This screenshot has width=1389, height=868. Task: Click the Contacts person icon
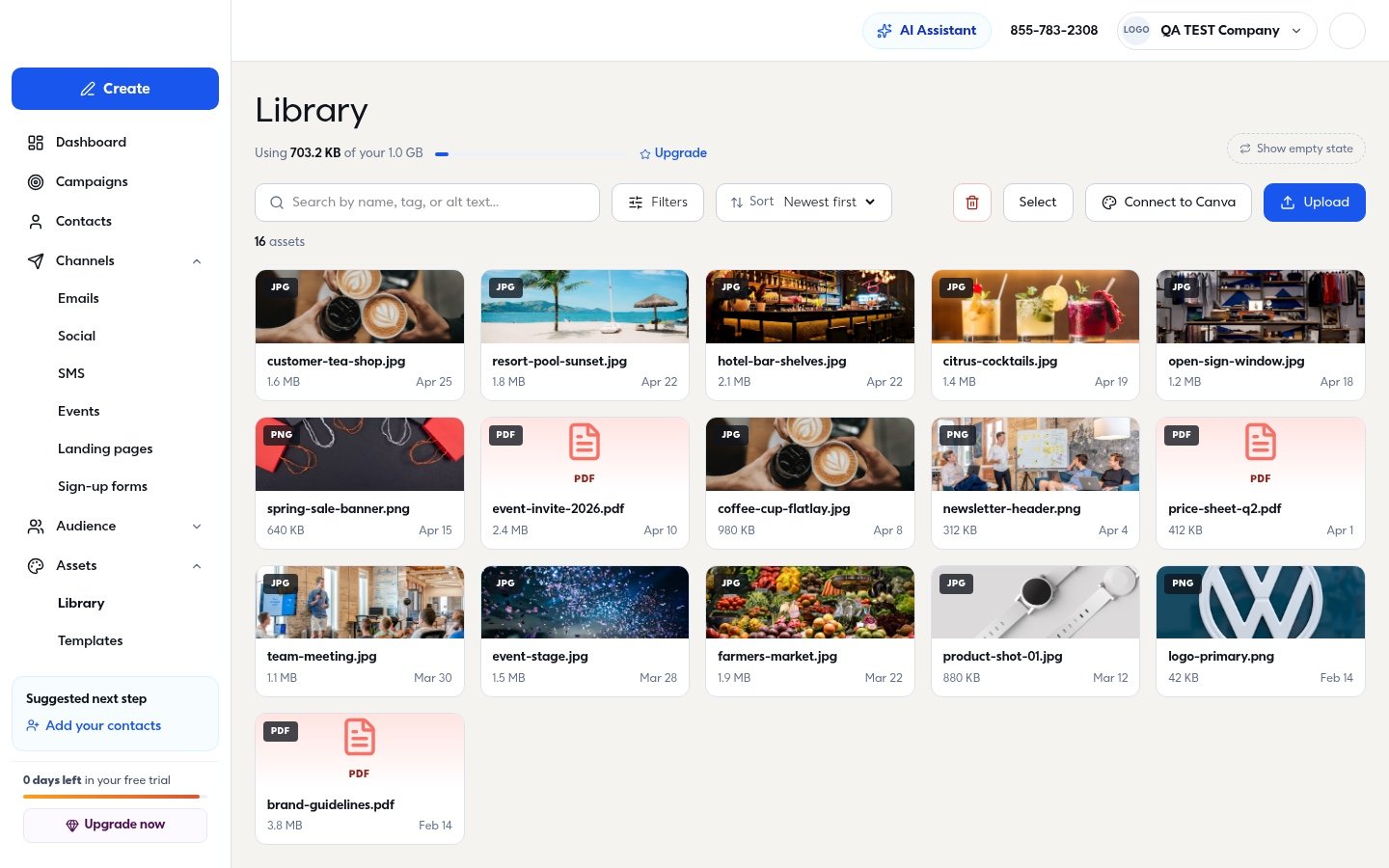point(36,222)
